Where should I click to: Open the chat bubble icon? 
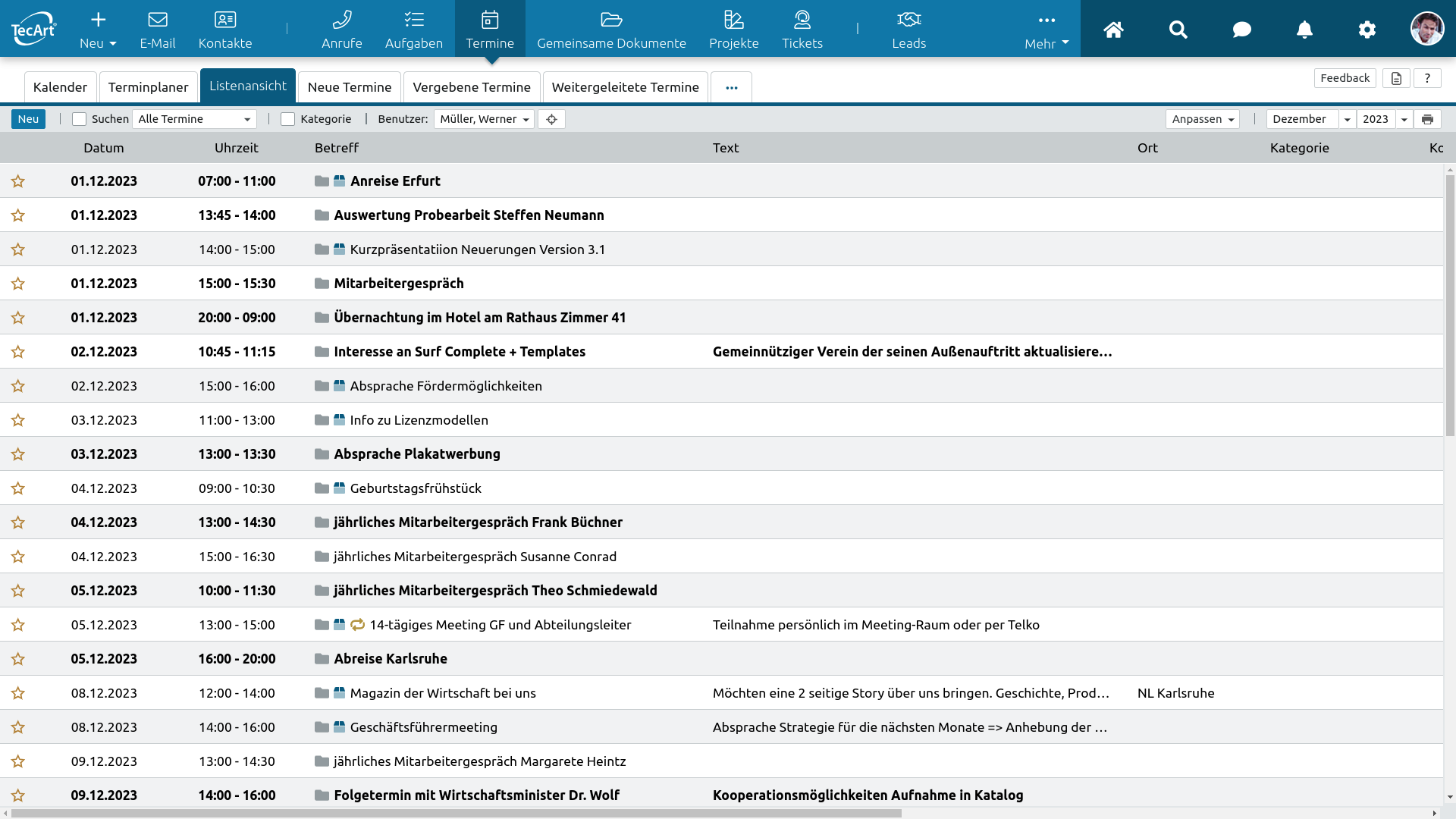[1241, 30]
